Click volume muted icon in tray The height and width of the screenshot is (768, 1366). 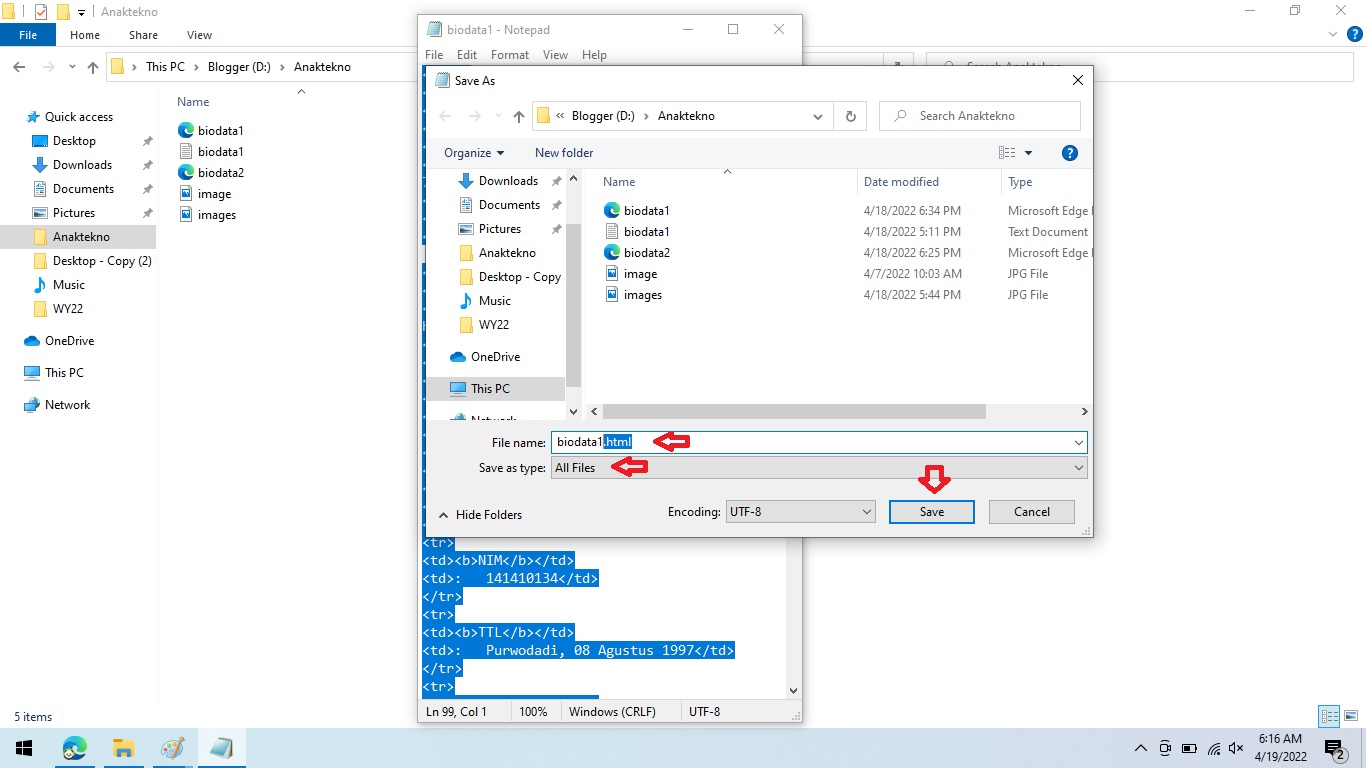coord(1237,748)
